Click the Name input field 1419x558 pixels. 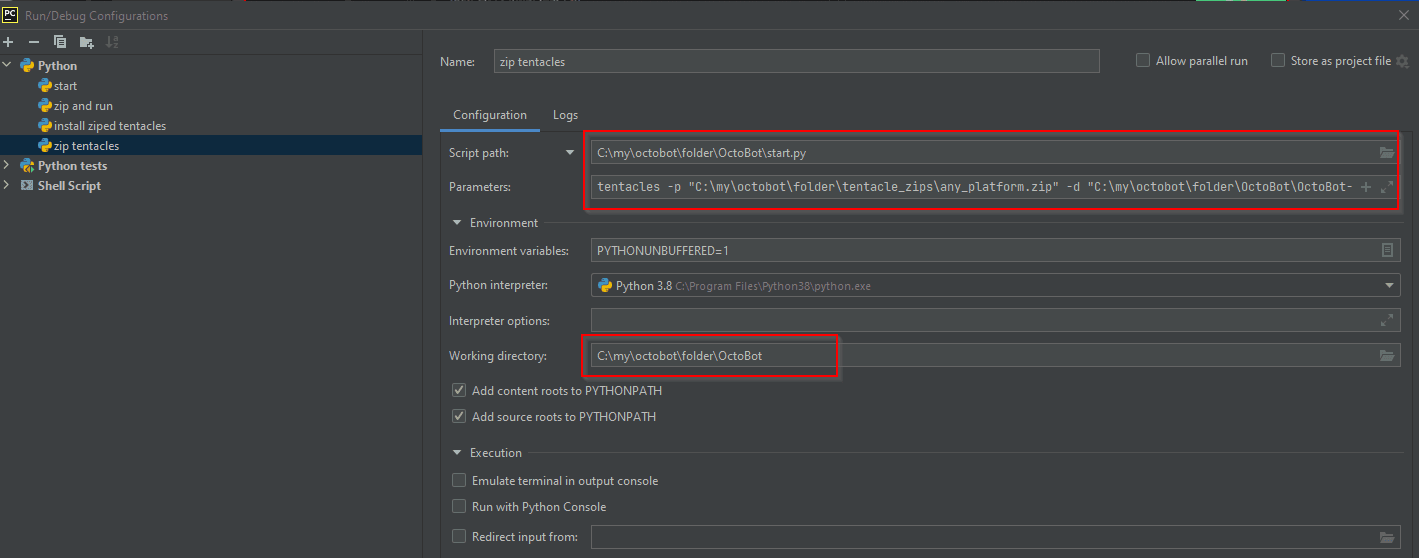coord(797,61)
